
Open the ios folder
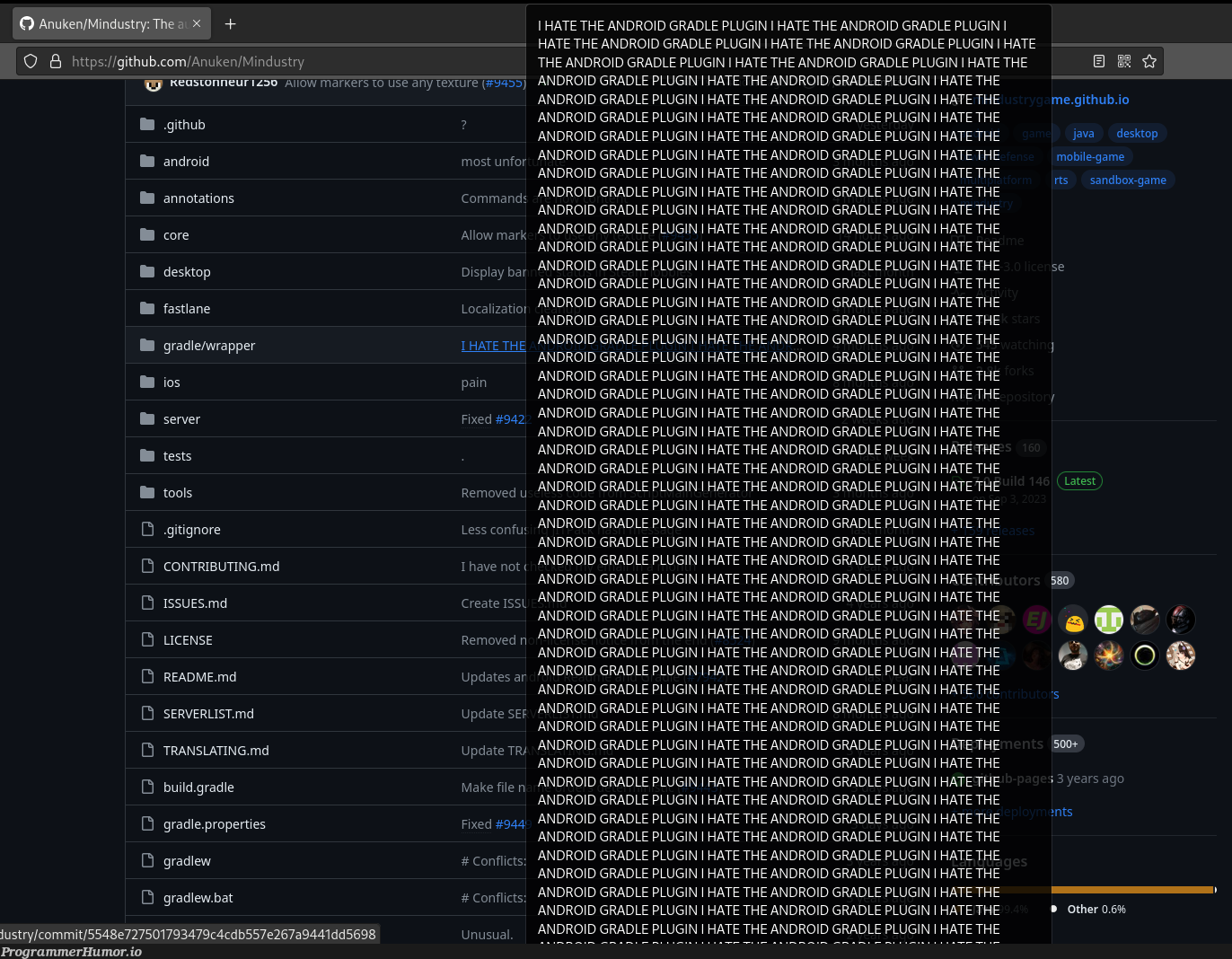tap(172, 383)
